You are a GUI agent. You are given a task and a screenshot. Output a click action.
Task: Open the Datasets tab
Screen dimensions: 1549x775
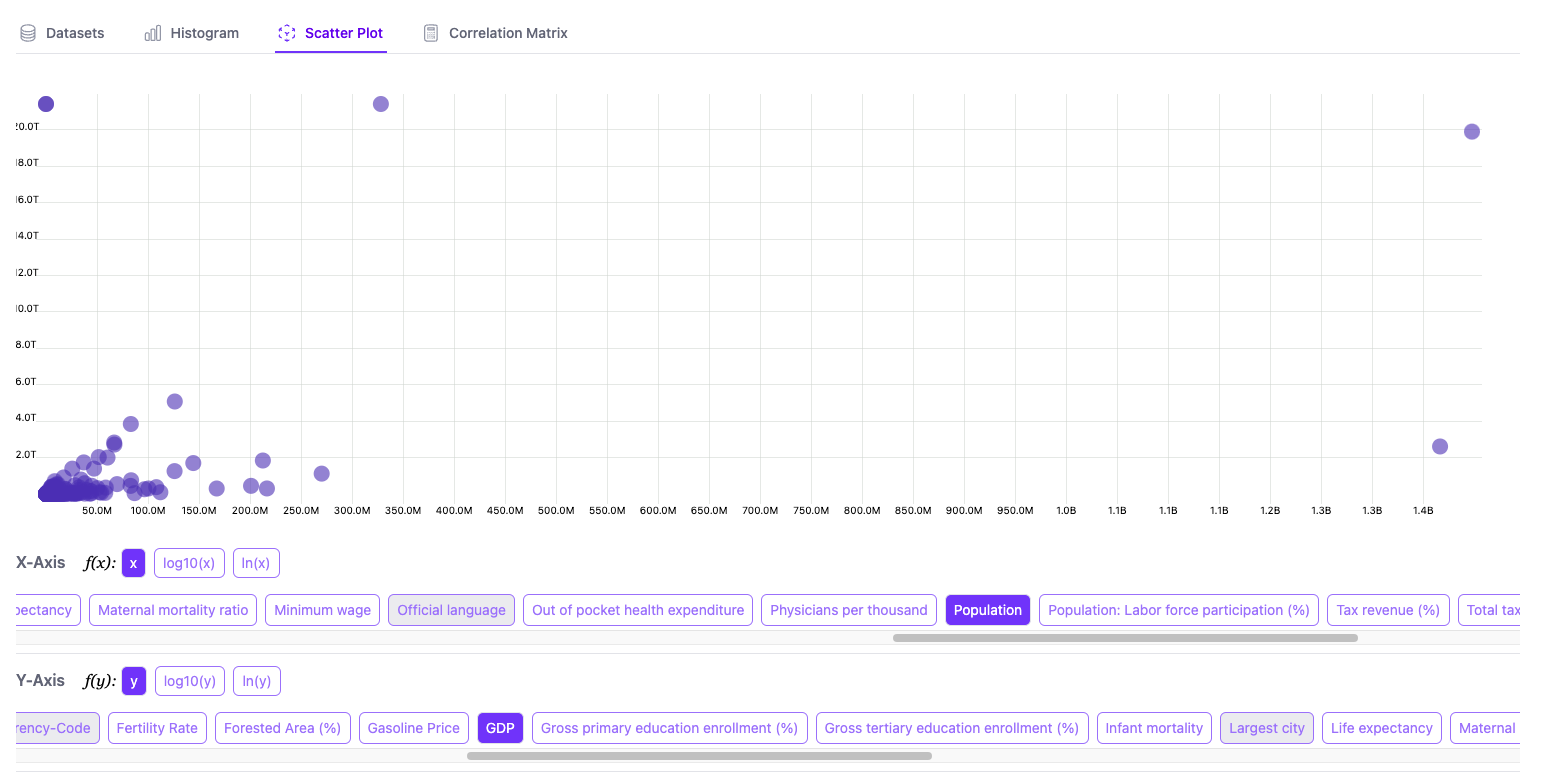click(62, 33)
